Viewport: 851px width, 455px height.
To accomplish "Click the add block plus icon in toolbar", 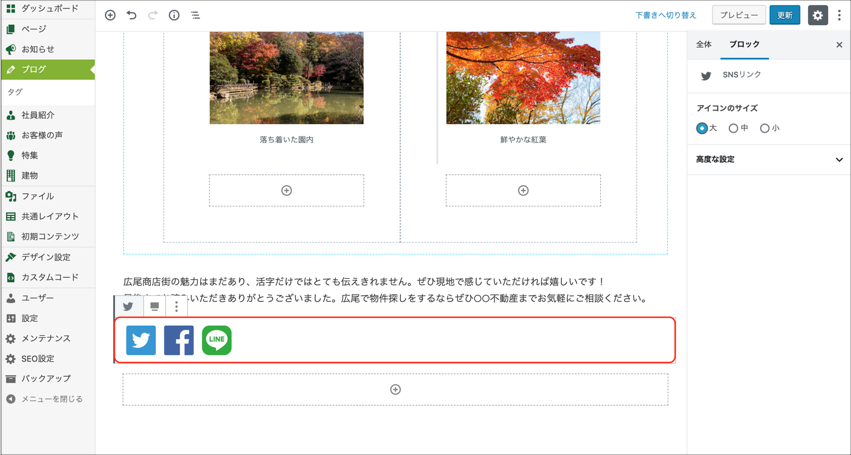I will 110,15.
